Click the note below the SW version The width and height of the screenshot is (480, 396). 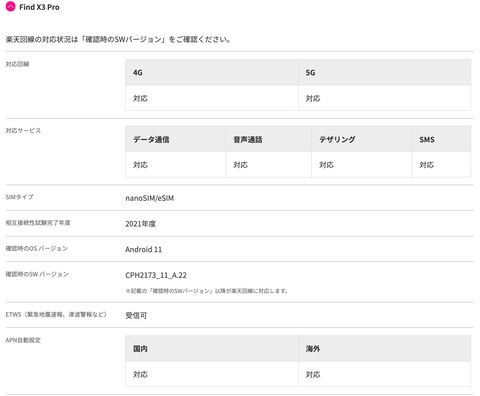point(207,291)
